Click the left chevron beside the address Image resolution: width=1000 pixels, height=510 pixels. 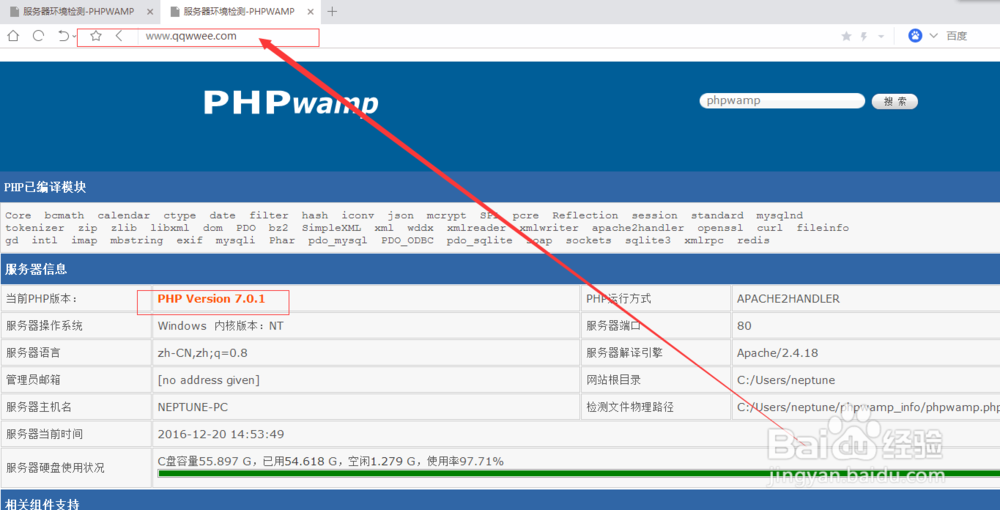click(119, 36)
